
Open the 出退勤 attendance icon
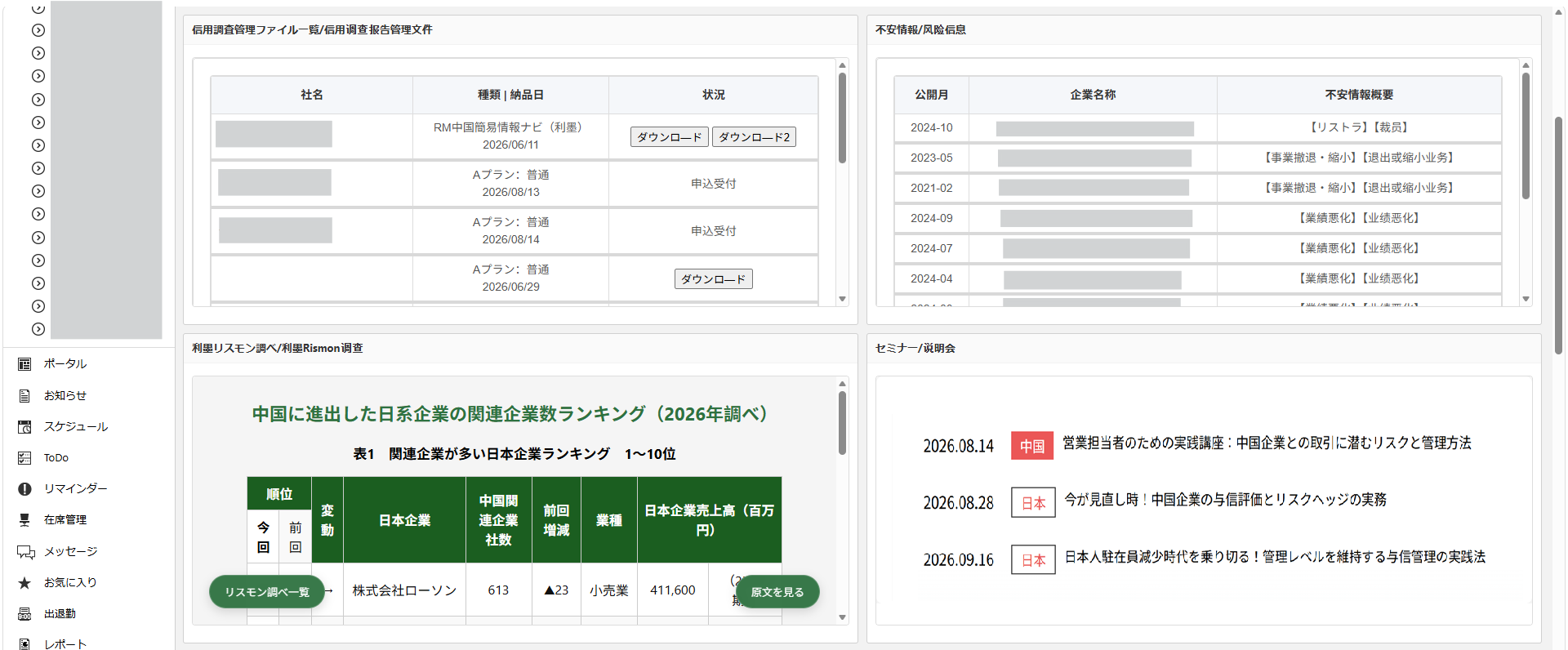click(24, 614)
